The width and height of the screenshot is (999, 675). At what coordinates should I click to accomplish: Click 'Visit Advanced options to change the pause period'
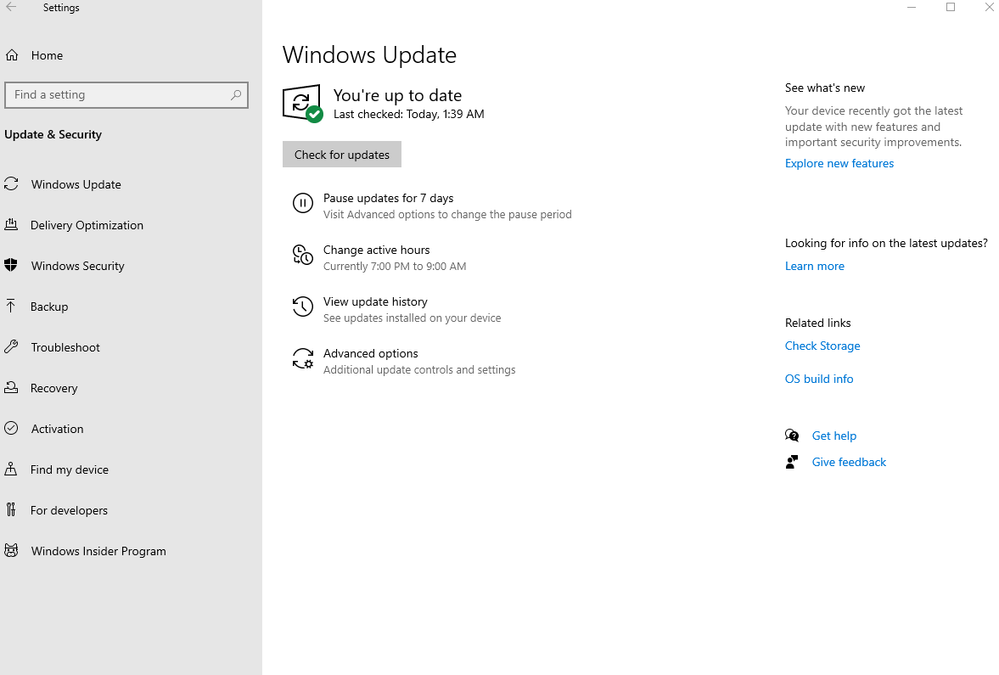click(x=447, y=215)
